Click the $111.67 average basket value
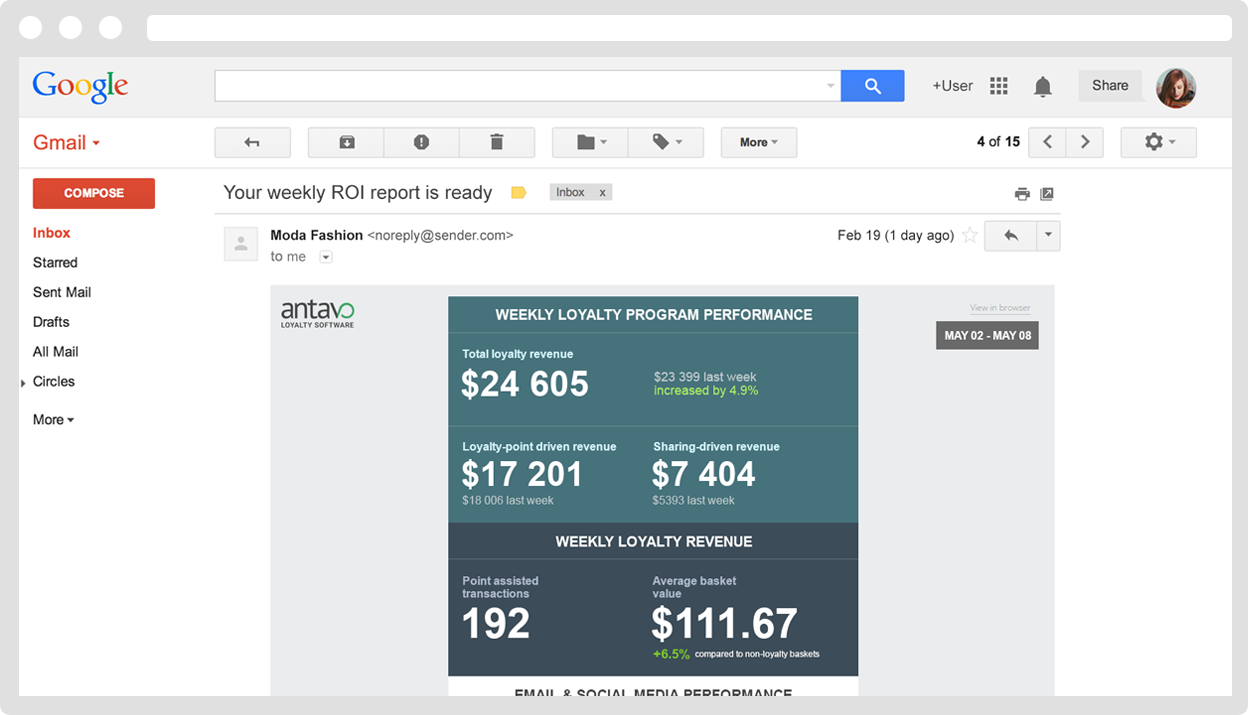The width and height of the screenshot is (1248, 715). point(724,624)
